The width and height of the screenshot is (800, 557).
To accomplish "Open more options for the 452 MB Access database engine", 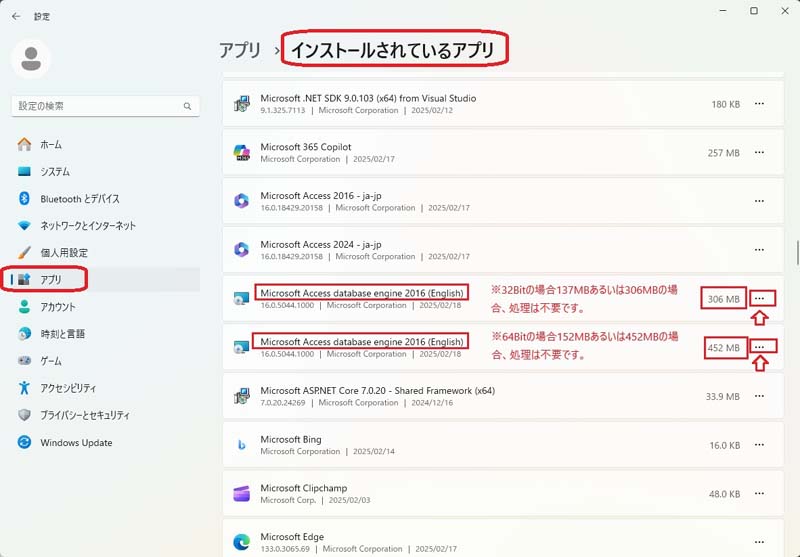I will pos(759,347).
